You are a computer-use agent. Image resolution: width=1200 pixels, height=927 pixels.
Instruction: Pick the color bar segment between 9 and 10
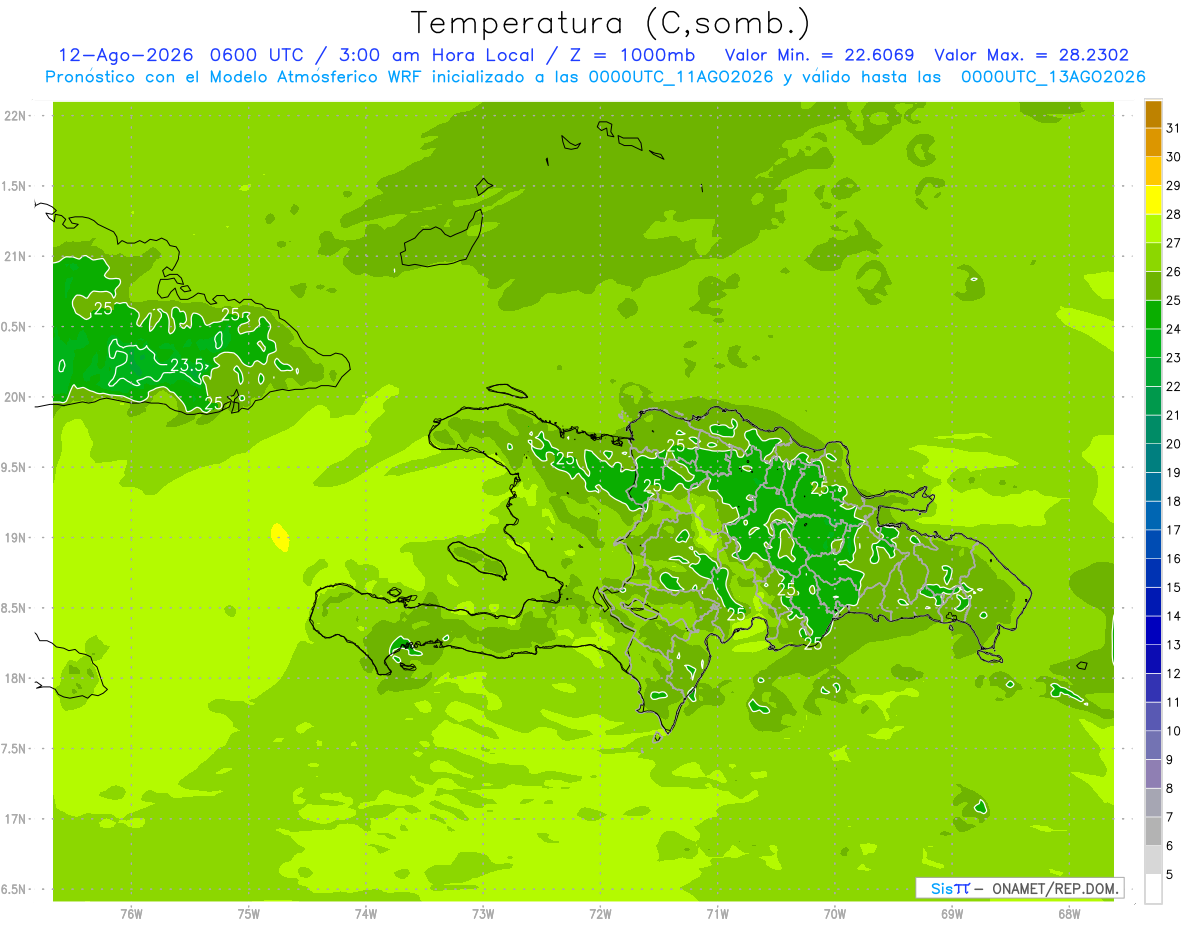(x=1153, y=745)
